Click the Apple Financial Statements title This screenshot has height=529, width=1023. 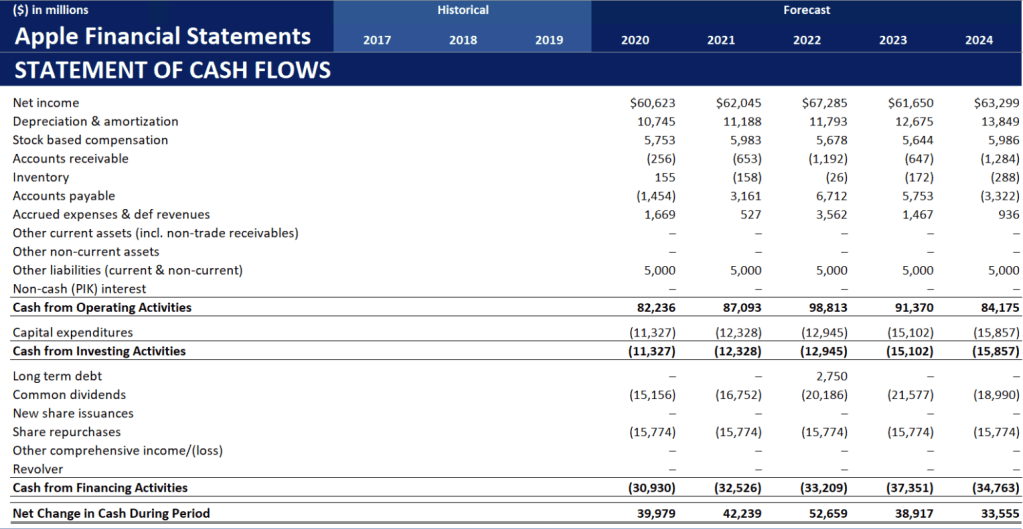pos(162,37)
